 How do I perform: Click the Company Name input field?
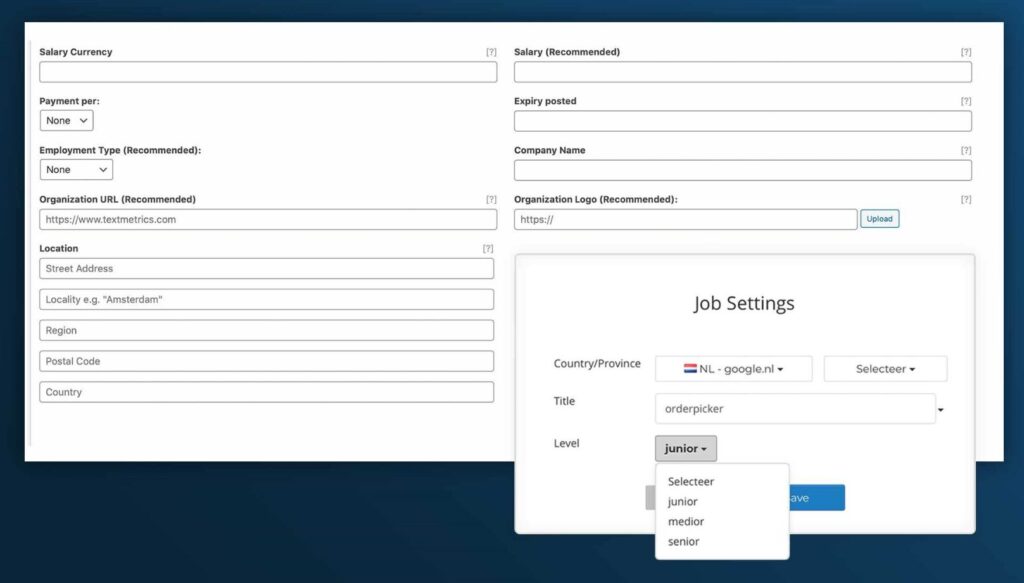coord(743,170)
